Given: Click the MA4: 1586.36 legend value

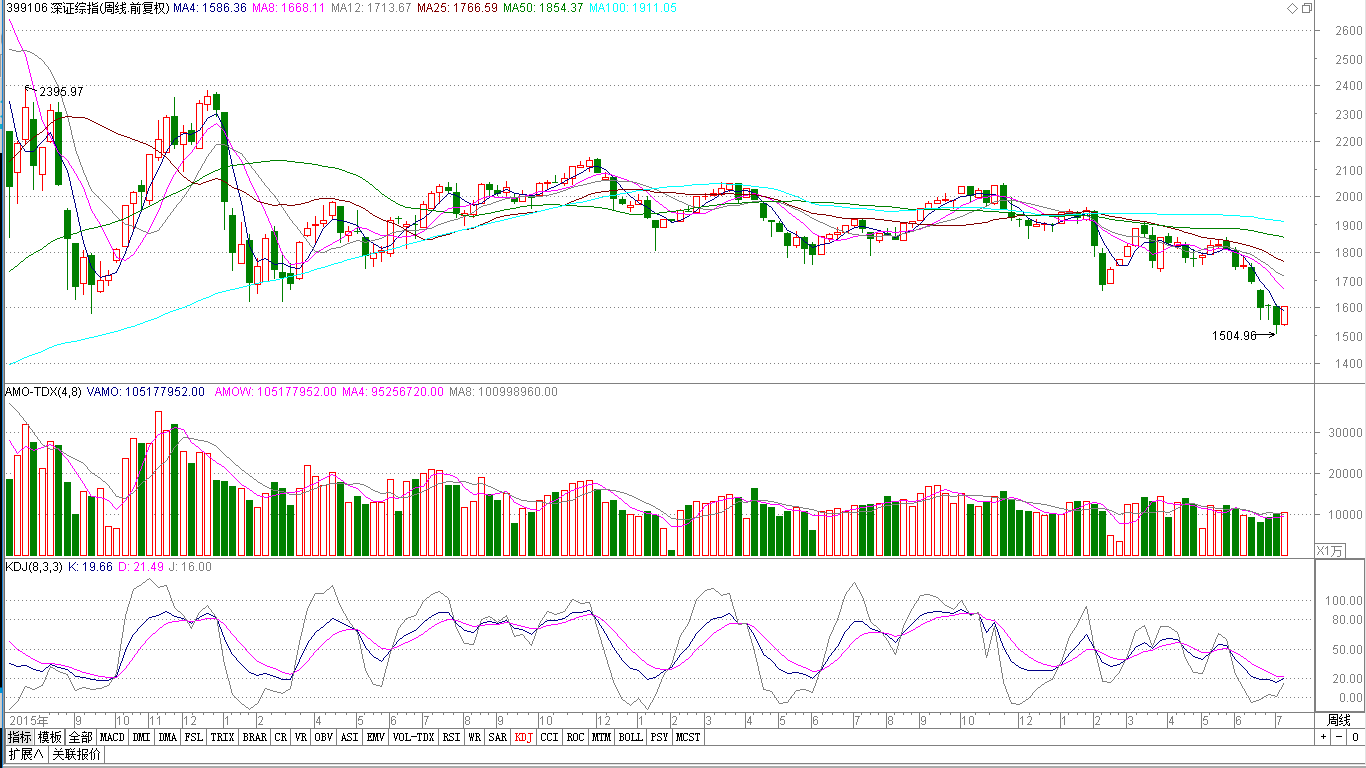Looking at the screenshot, I should point(209,8).
